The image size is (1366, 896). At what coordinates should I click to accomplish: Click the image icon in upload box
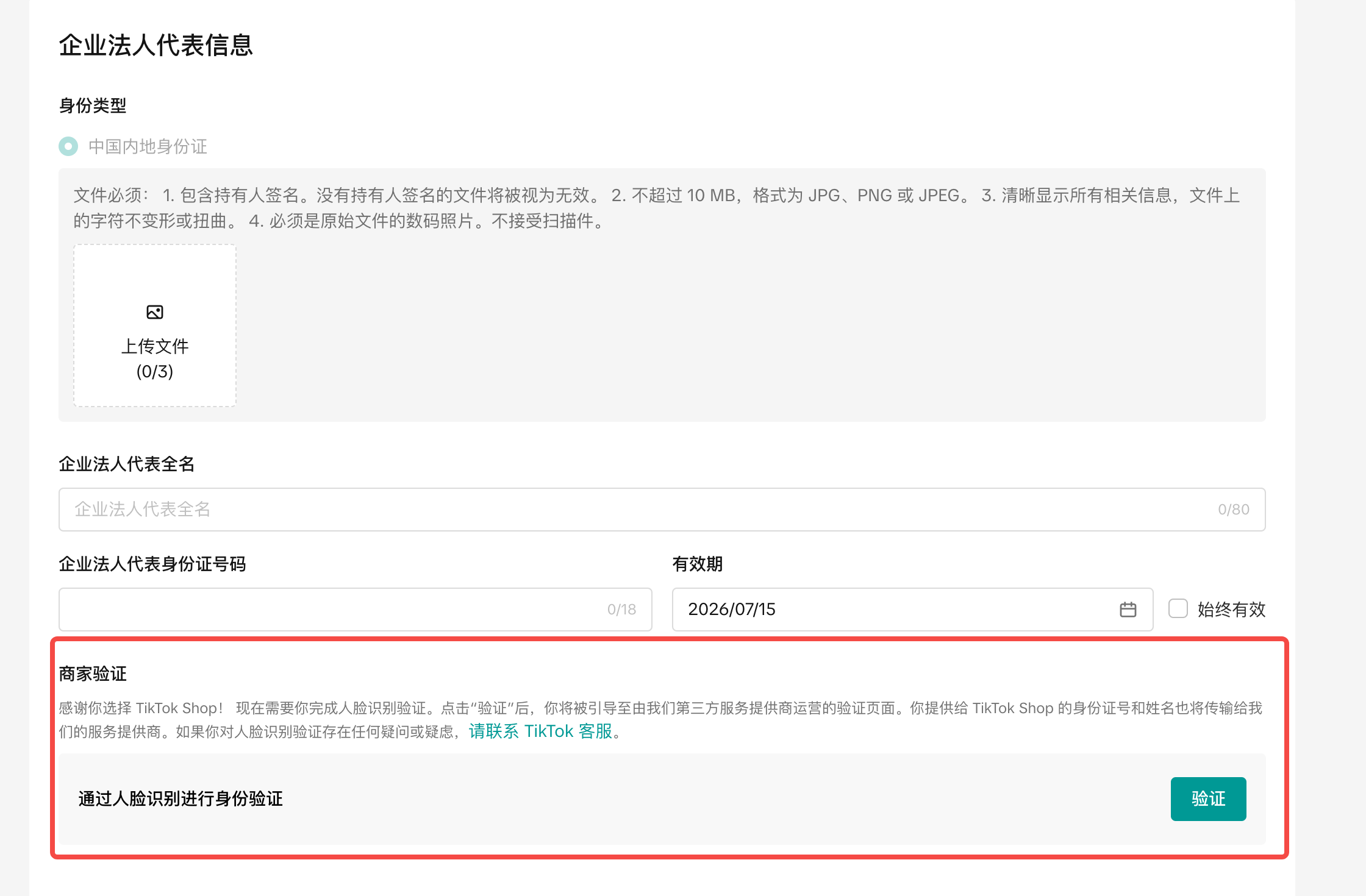(x=155, y=312)
